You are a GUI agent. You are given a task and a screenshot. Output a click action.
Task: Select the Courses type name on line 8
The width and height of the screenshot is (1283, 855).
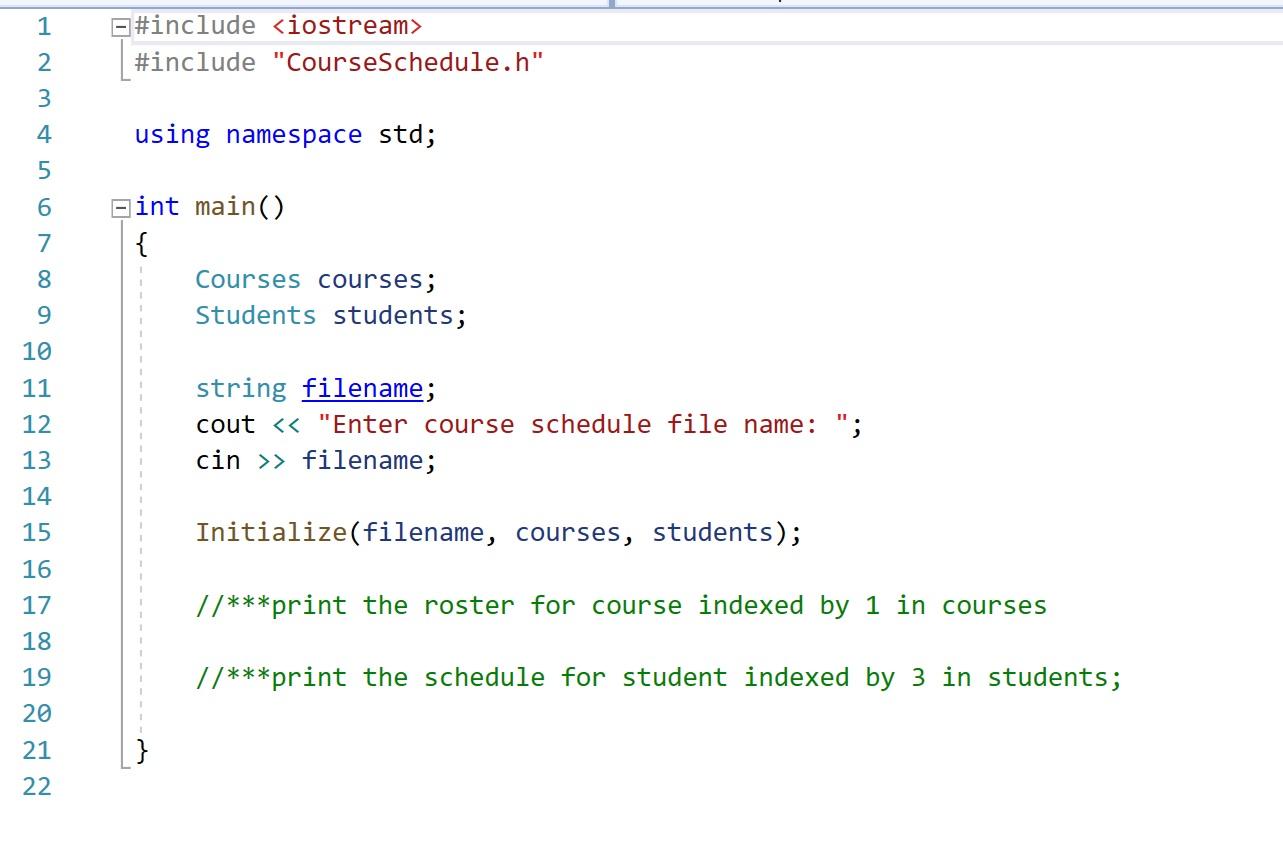(x=246, y=279)
